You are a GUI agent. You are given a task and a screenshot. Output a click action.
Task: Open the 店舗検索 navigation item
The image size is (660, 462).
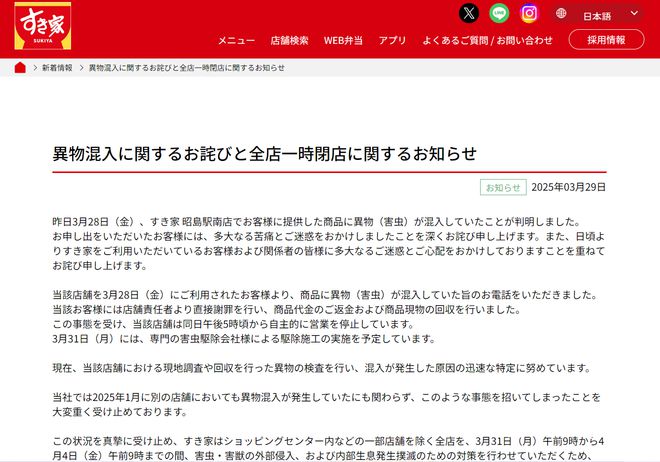pyautogui.click(x=289, y=40)
